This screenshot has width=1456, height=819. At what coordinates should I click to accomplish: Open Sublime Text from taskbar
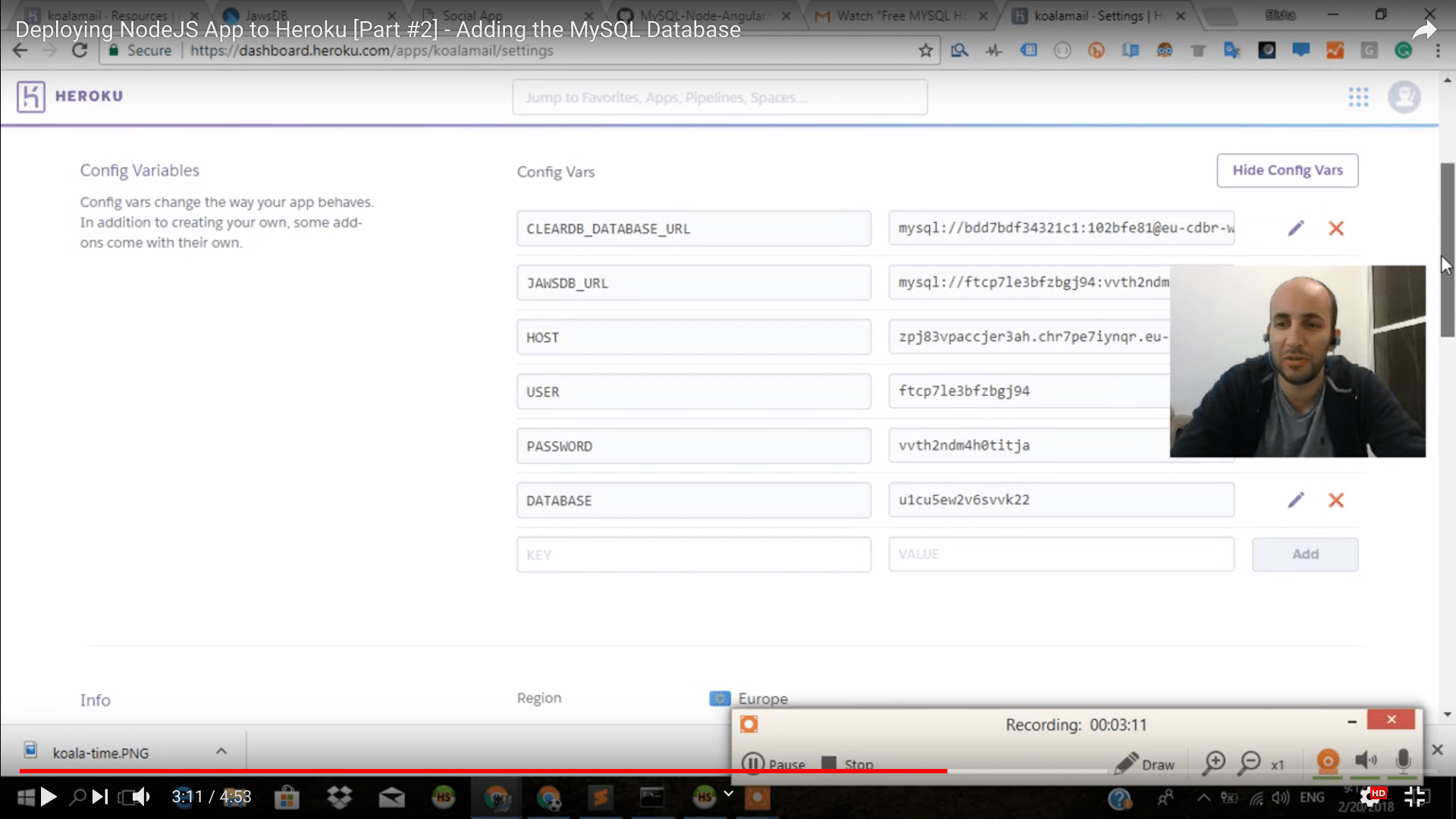pos(600,797)
